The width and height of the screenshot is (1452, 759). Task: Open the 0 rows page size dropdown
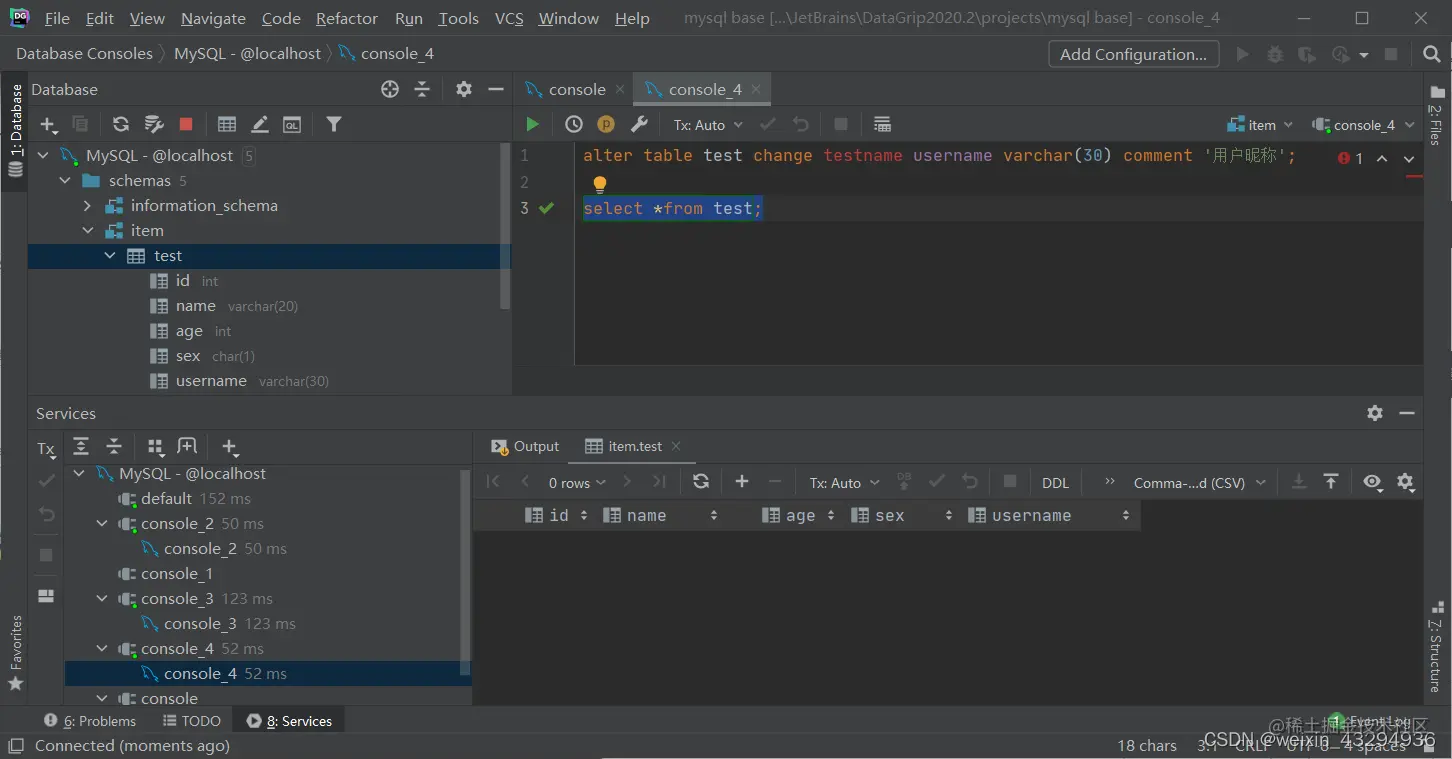[577, 483]
